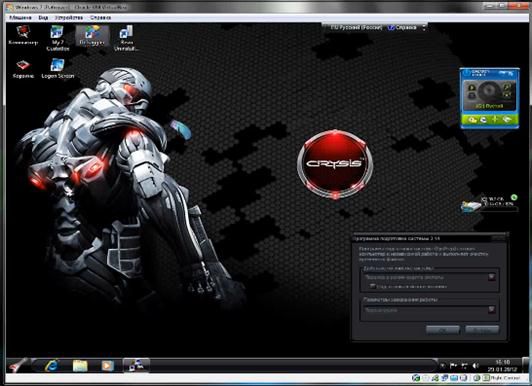Open the Справка menu in VirtualBox menu bar
This screenshot has height=386, width=532.
click(100, 17)
